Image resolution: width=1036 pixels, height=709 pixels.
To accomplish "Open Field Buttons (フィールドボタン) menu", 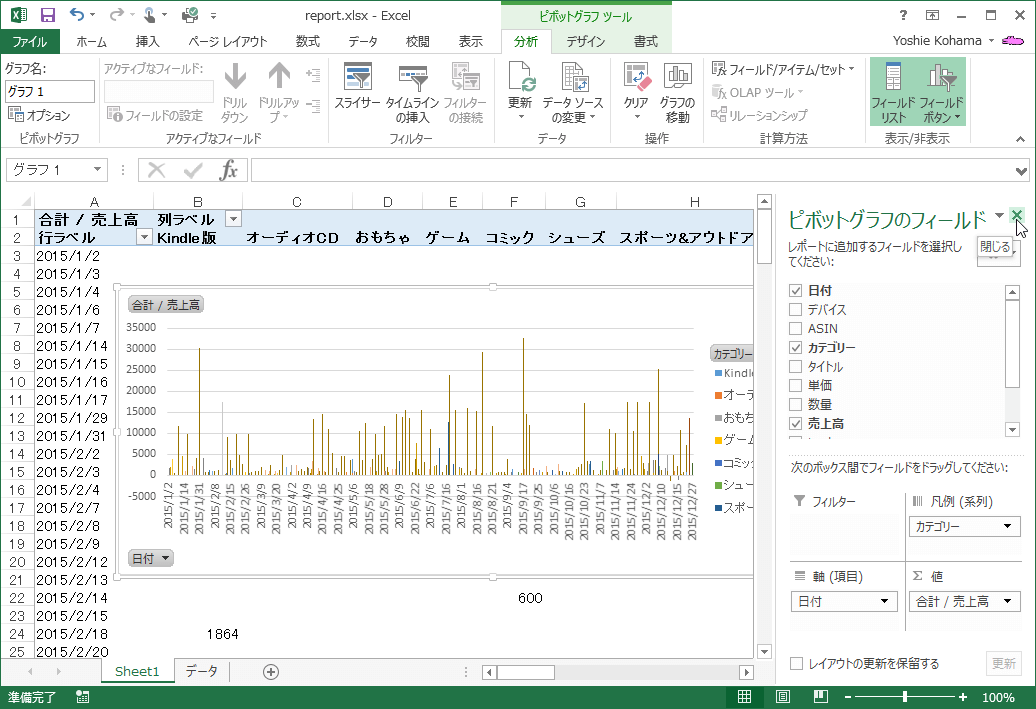I will pyautogui.click(x=942, y=93).
